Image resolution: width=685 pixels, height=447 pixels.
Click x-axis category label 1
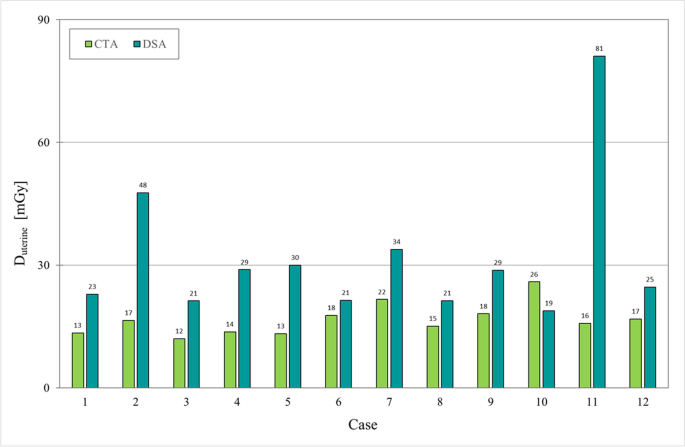pos(85,402)
